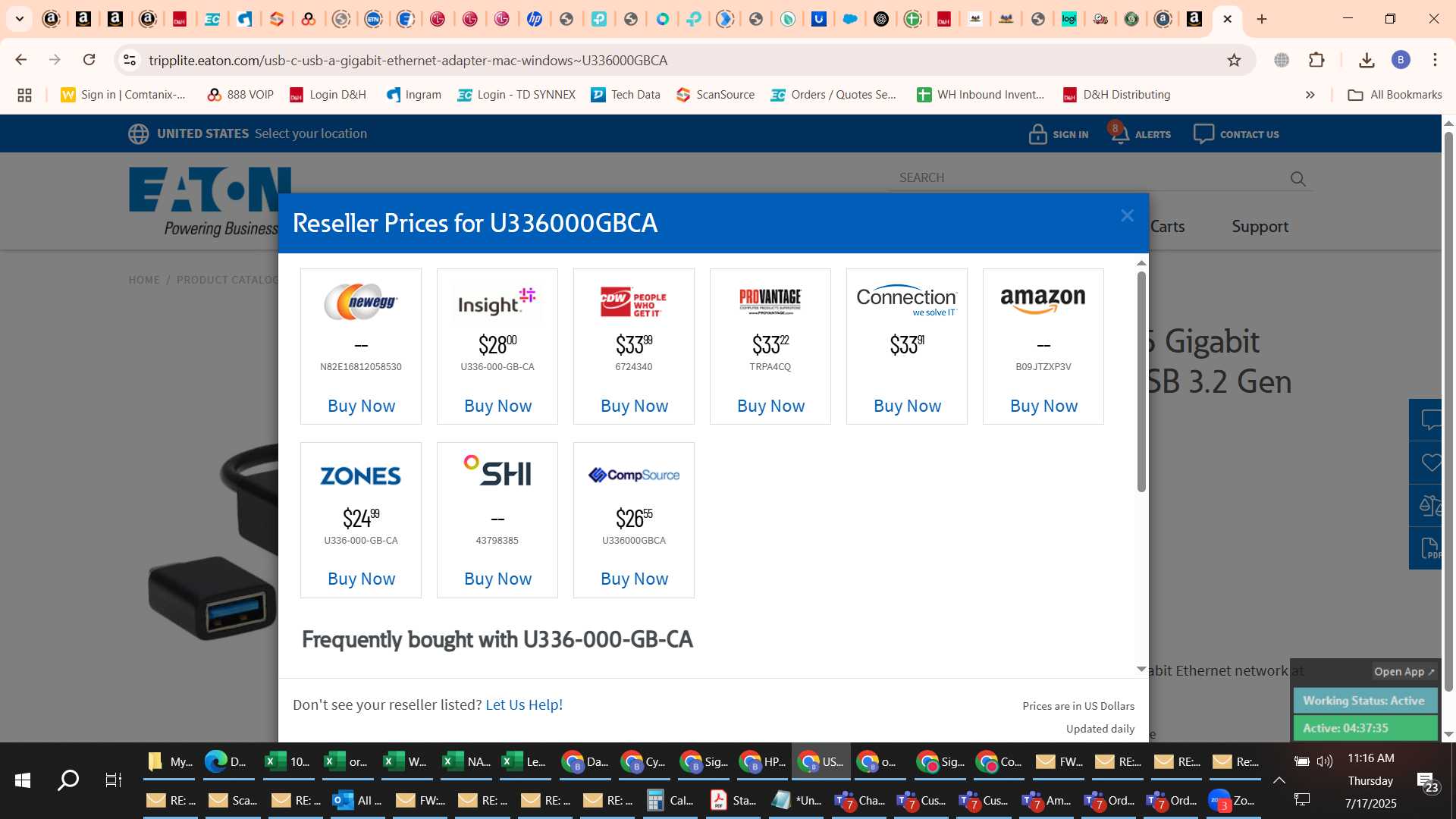Click the globe location icon
Viewport: 1456px width, 819px height.
point(138,134)
